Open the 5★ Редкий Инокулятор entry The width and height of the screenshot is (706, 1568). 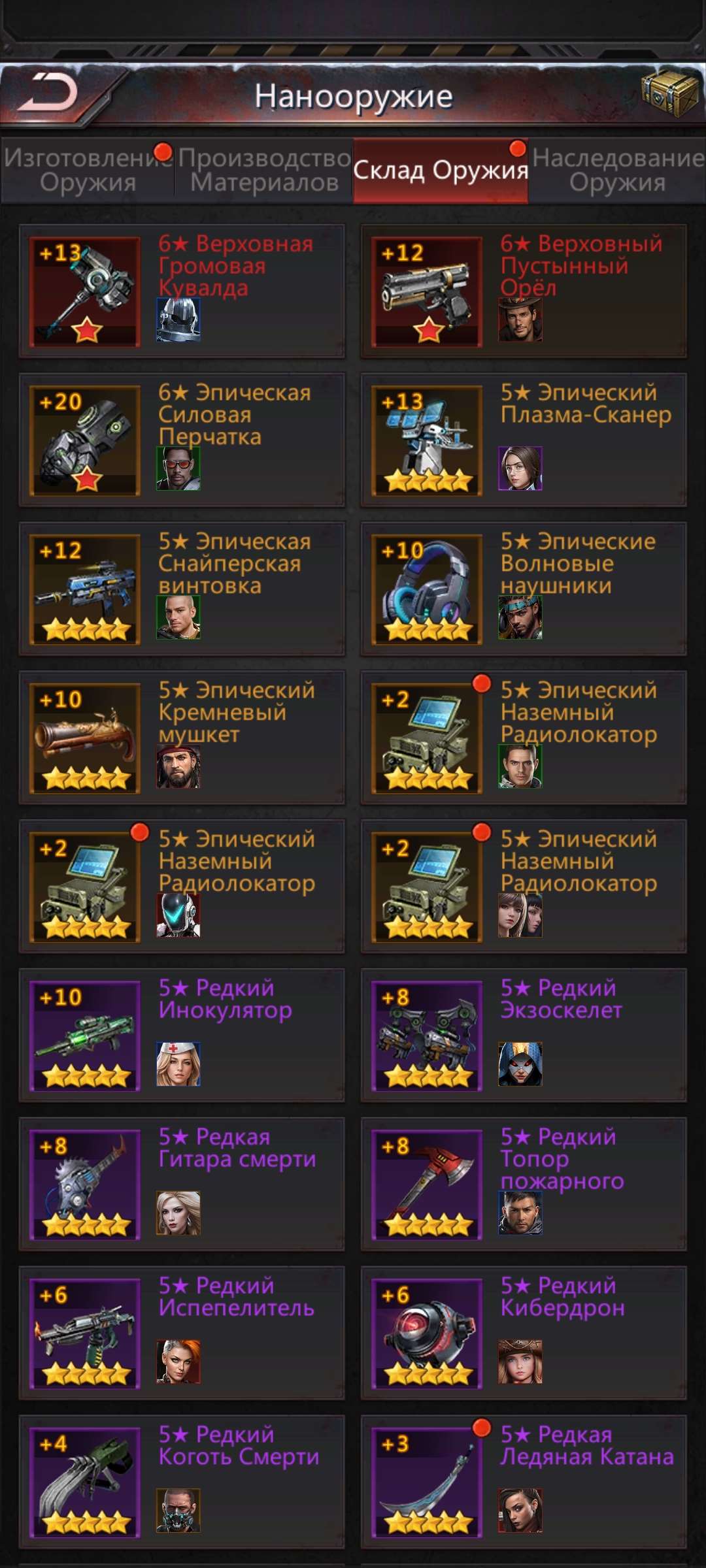tap(182, 1036)
